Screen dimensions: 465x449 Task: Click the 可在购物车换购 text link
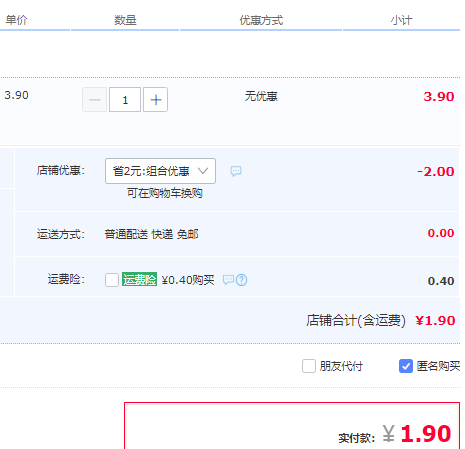point(165,193)
